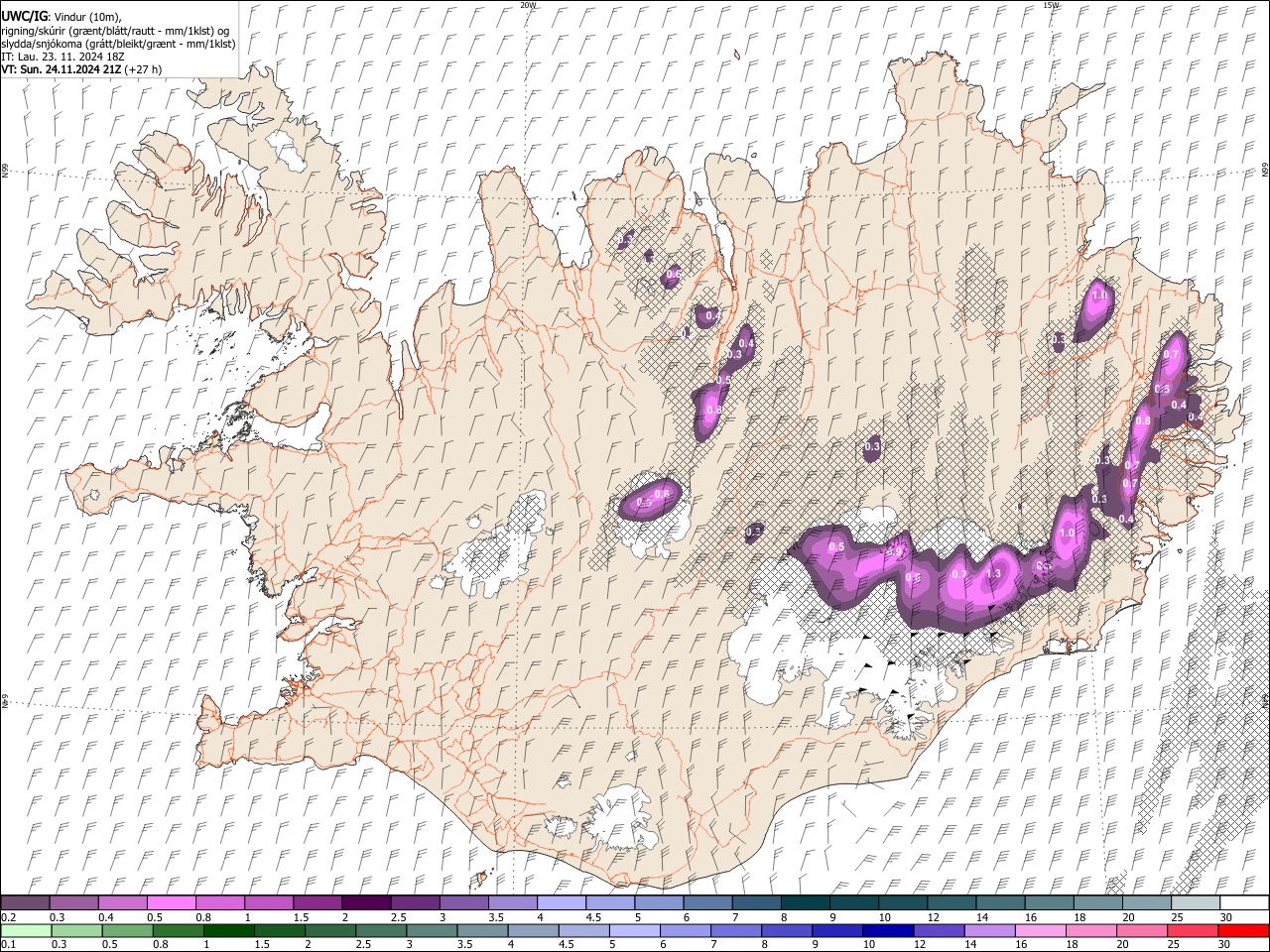Select the bright red 30 swatch in lower scale

tap(1243, 930)
